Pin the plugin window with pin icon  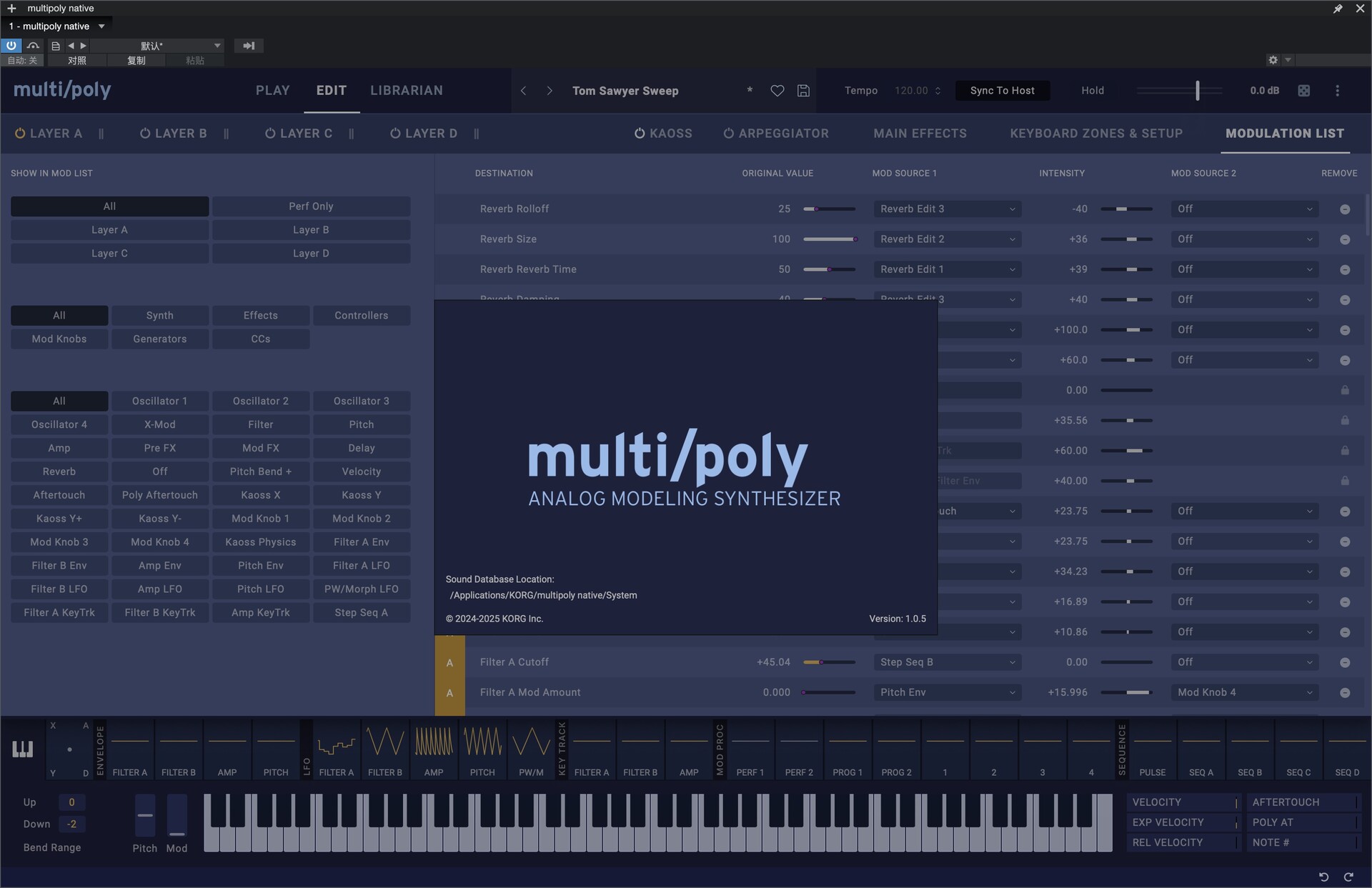click(1337, 9)
